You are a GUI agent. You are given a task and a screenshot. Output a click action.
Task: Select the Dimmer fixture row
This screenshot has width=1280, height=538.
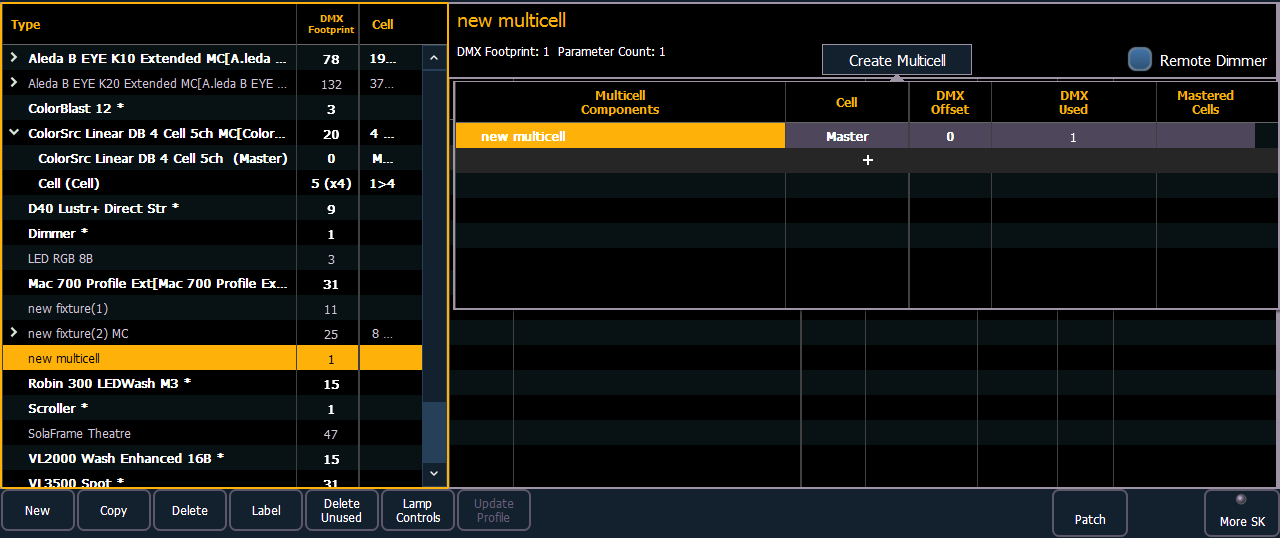click(212, 234)
